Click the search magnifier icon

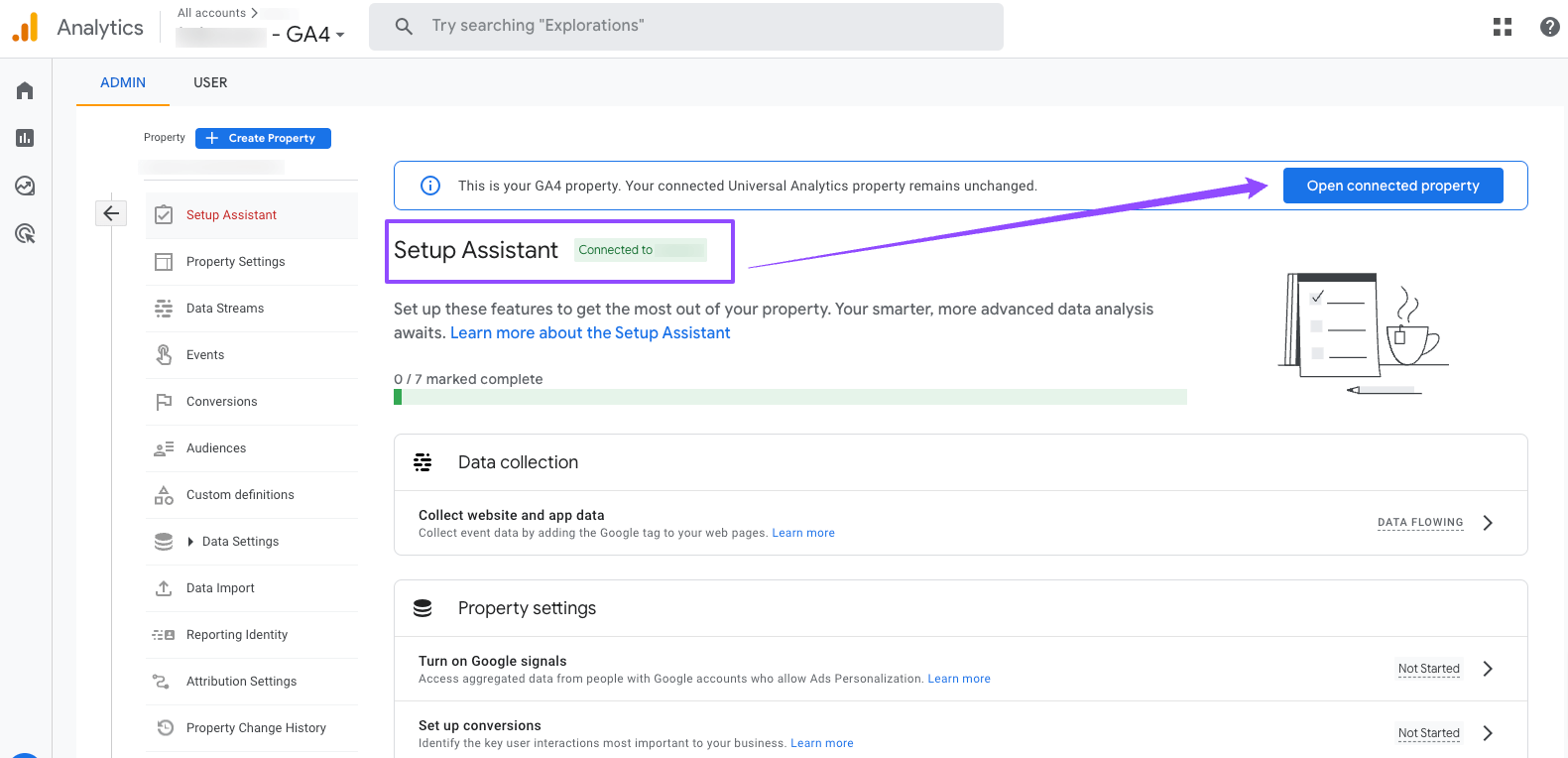pos(404,26)
